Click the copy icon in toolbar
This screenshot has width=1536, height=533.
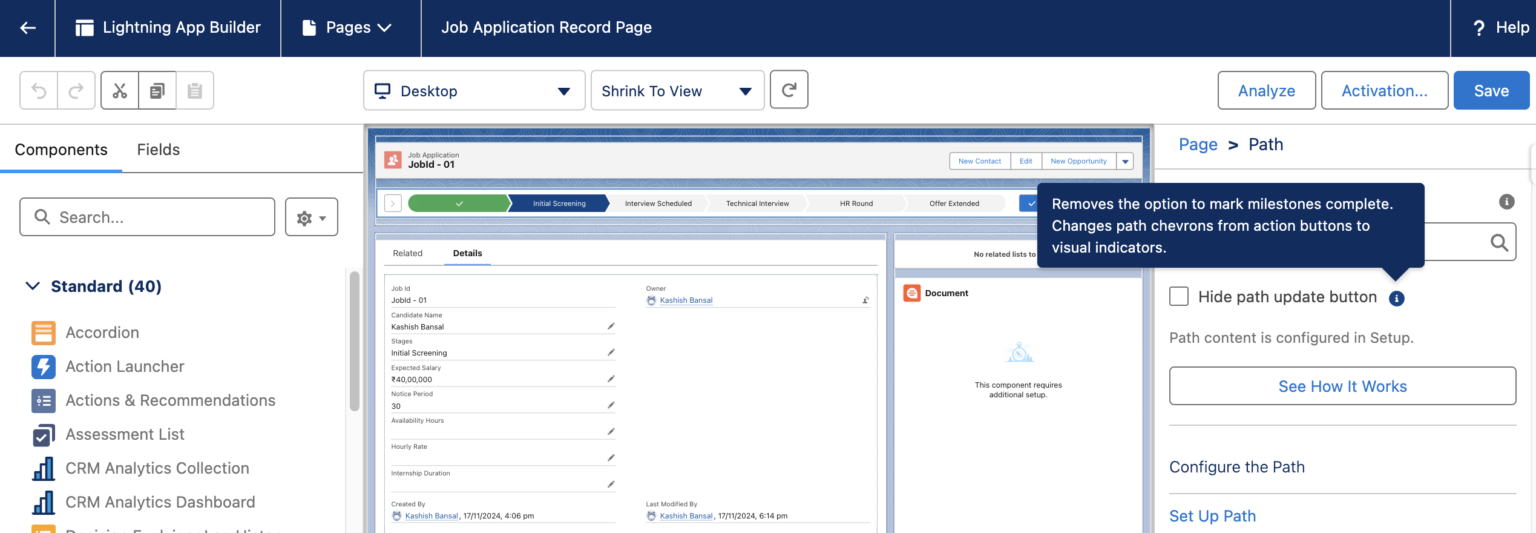coord(157,91)
